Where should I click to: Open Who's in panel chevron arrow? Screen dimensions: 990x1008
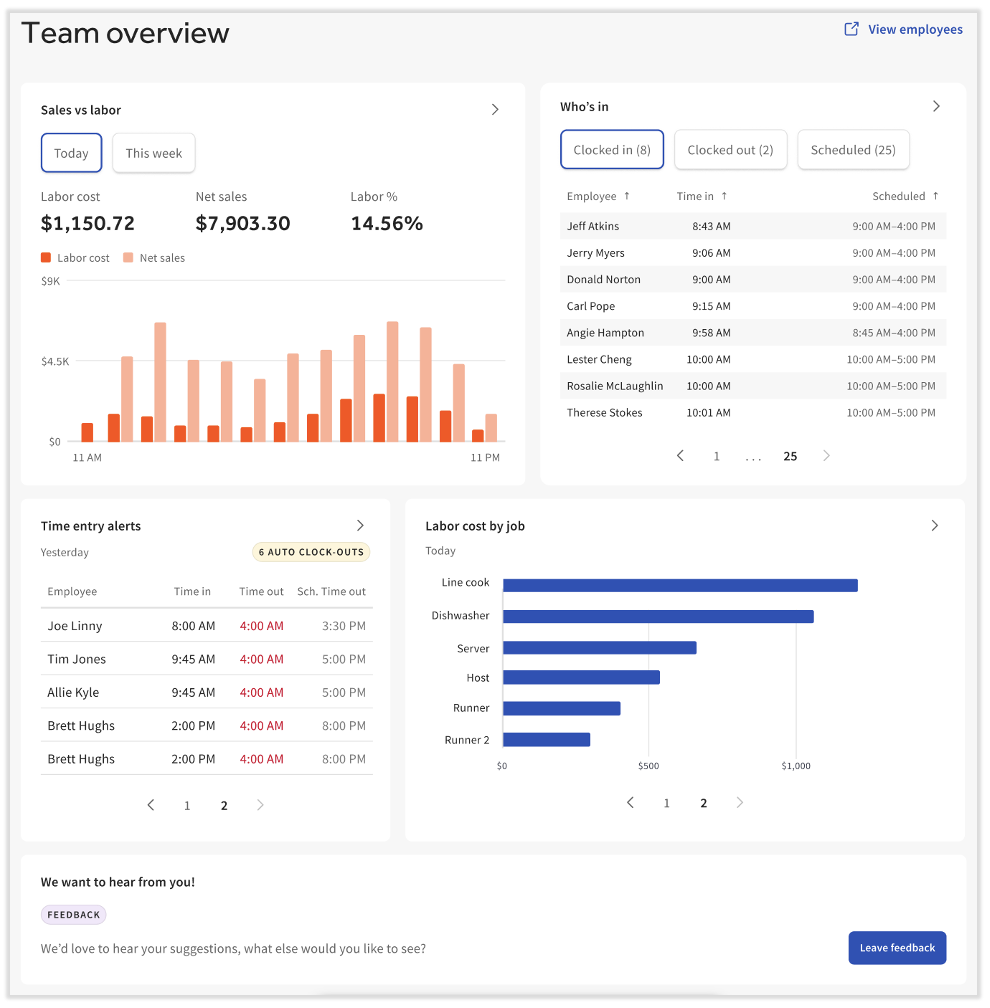pyautogui.click(x=936, y=106)
